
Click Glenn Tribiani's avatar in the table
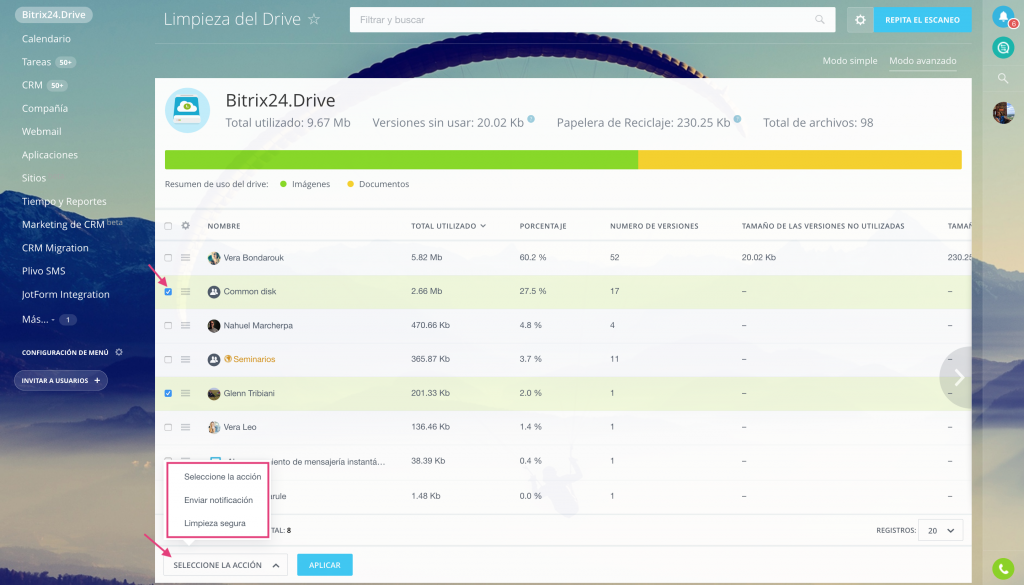click(x=214, y=393)
